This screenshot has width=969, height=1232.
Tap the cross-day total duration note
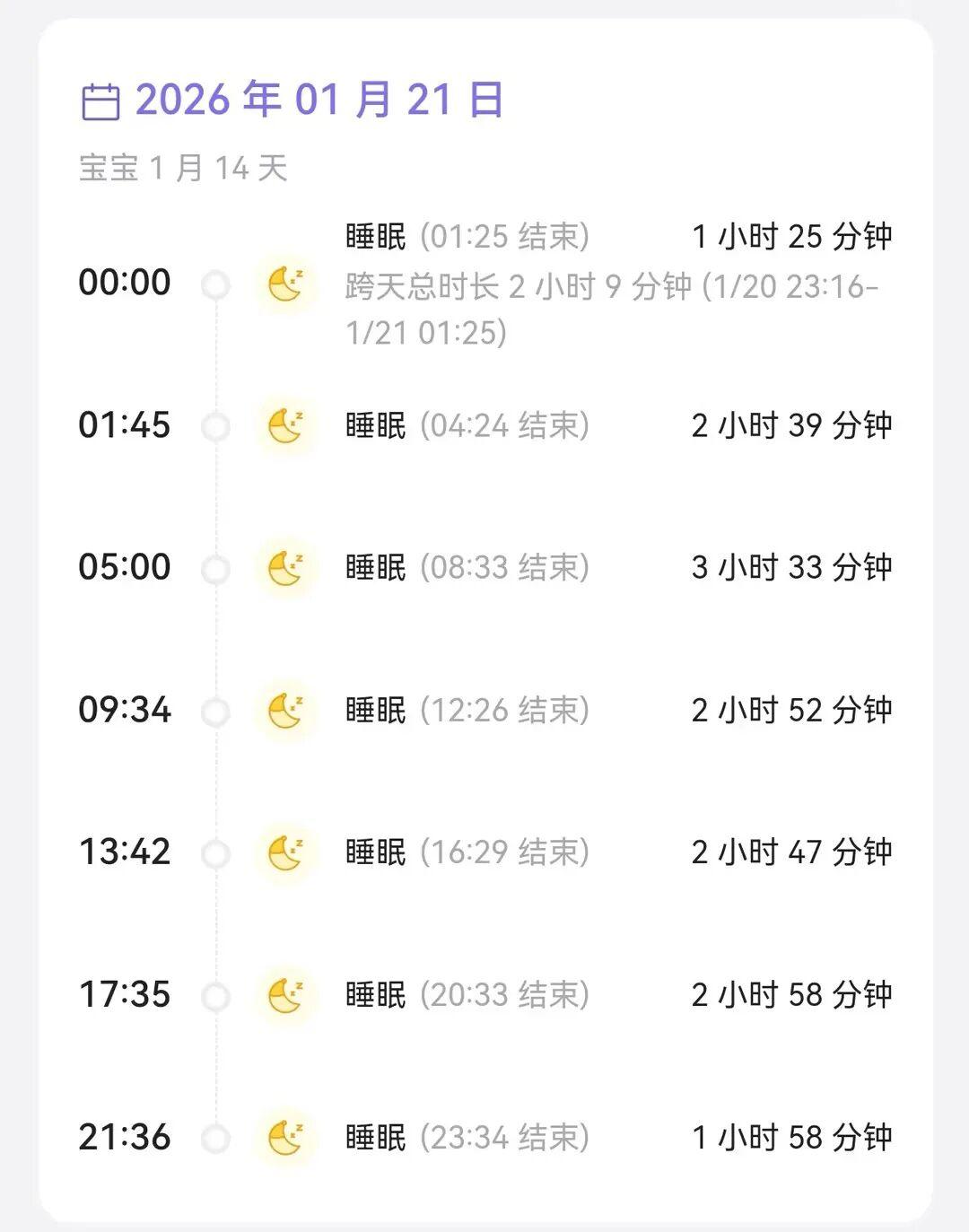coord(612,310)
